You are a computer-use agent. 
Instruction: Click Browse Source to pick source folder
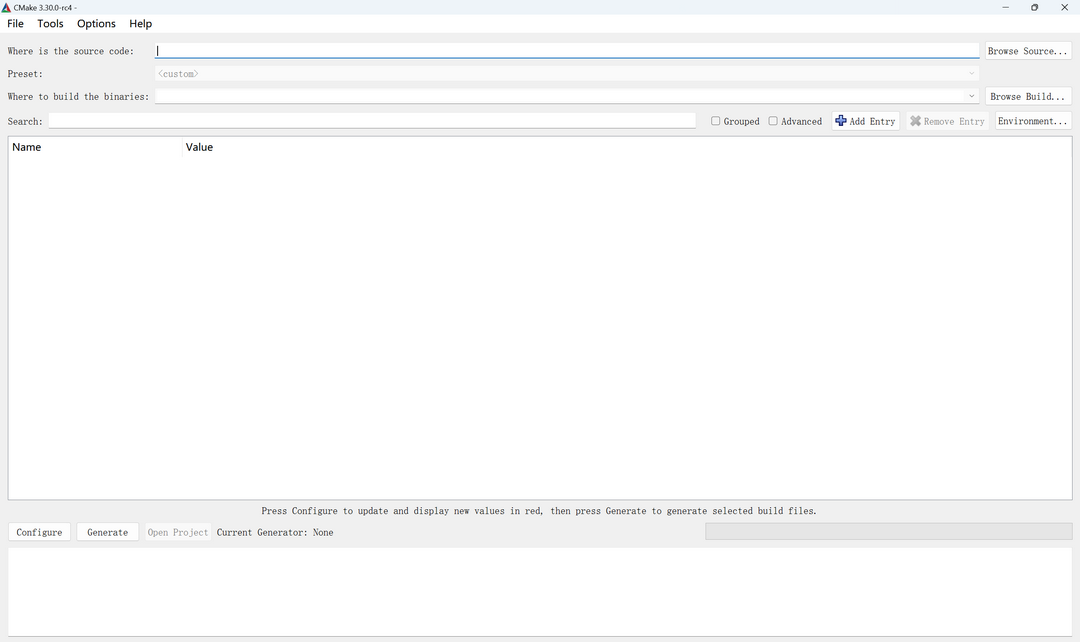tap(1028, 50)
